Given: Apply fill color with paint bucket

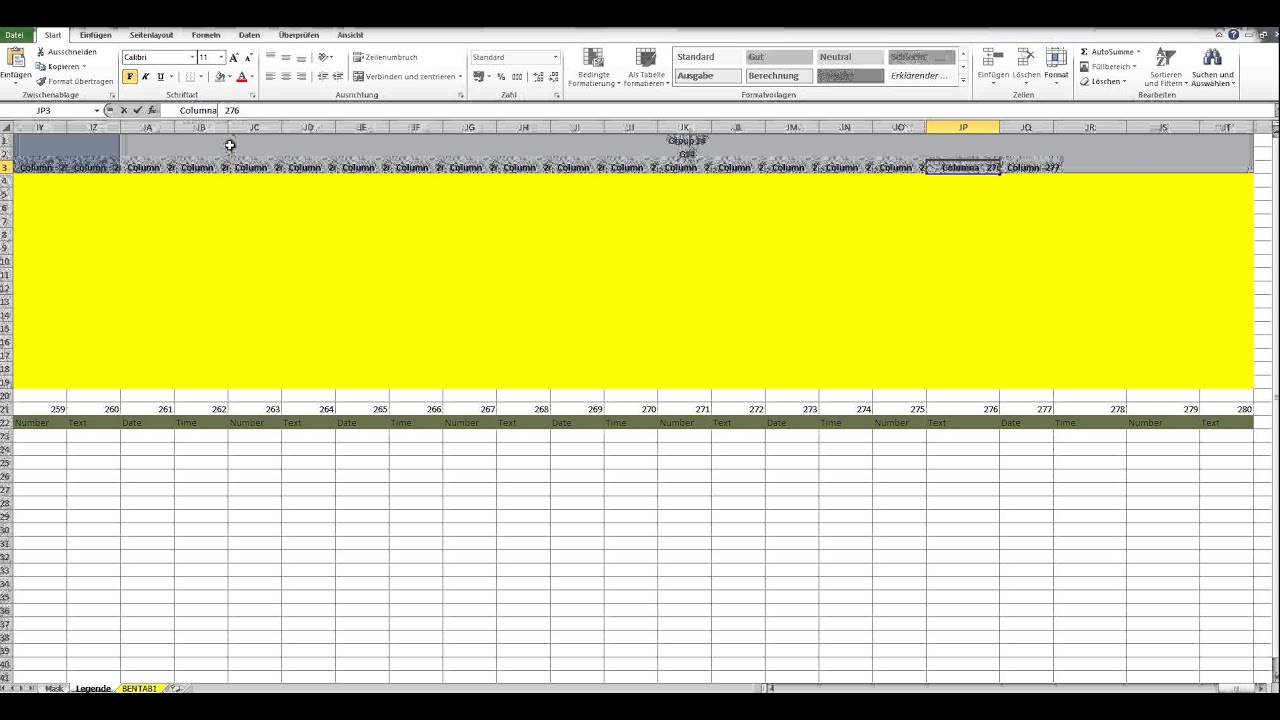Looking at the screenshot, I should pos(220,76).
